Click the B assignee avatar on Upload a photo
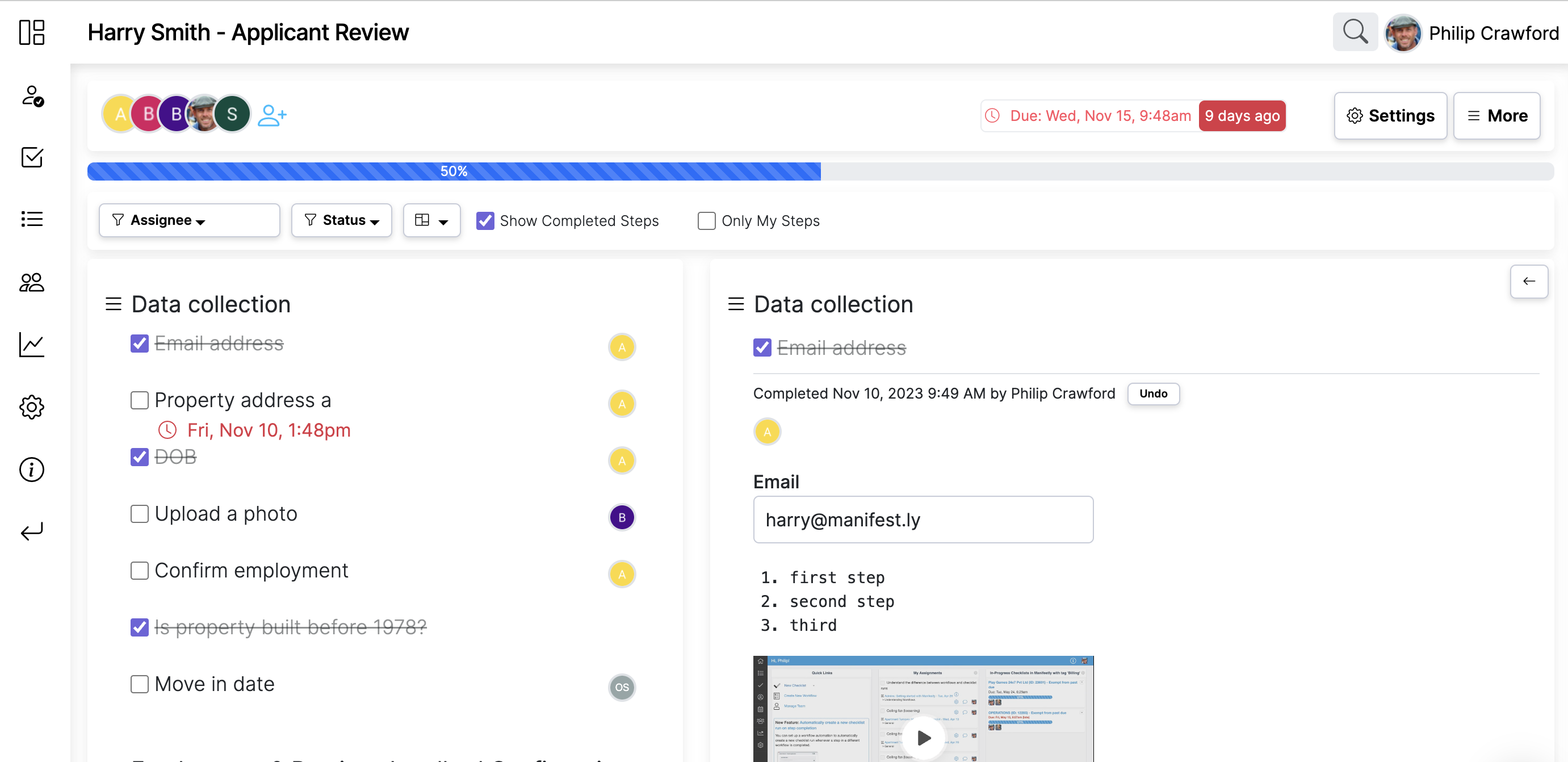 [x=622, y=517]
